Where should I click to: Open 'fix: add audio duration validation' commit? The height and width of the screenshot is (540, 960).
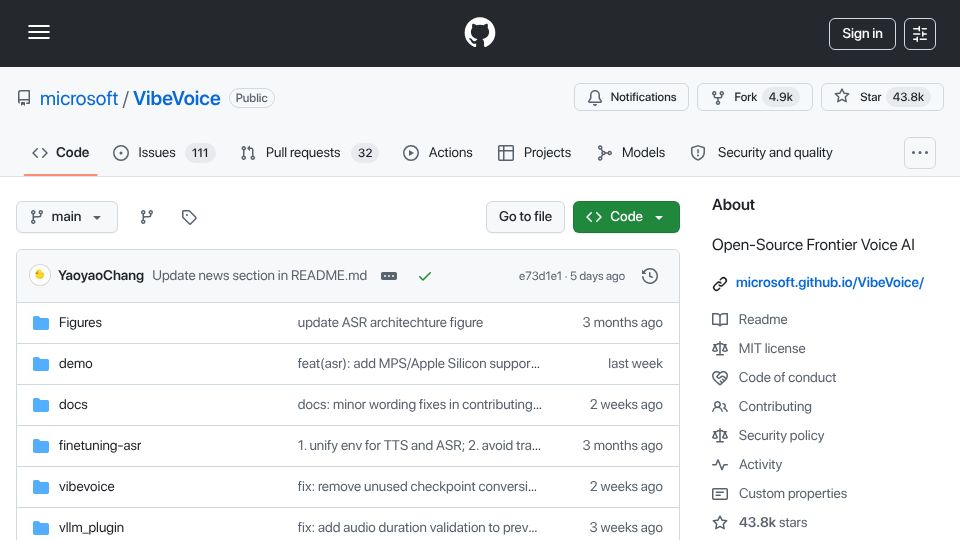click(x=417, y=528)
